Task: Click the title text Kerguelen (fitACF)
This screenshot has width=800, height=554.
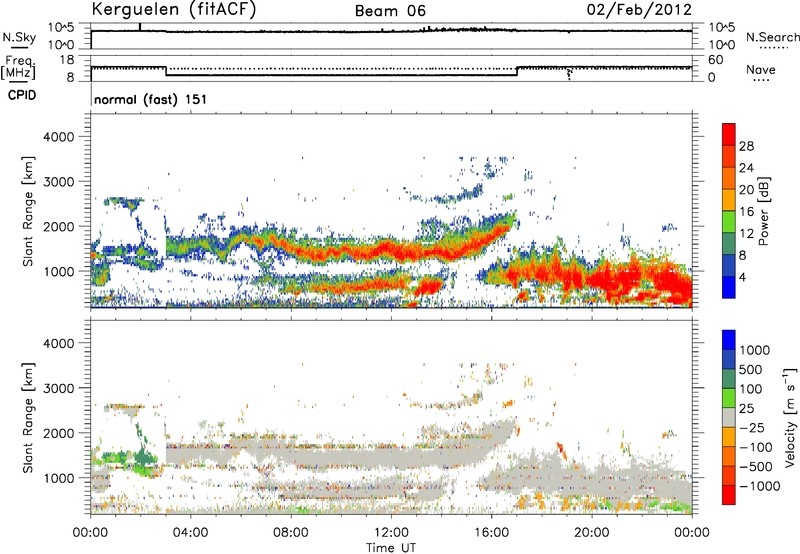Action: pos(173,9)
